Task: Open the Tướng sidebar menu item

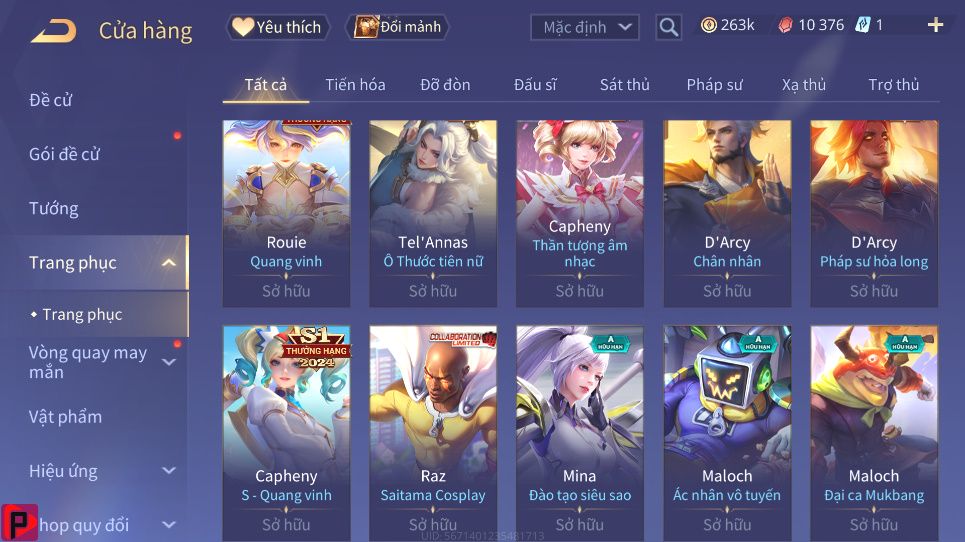Action: 54,209
